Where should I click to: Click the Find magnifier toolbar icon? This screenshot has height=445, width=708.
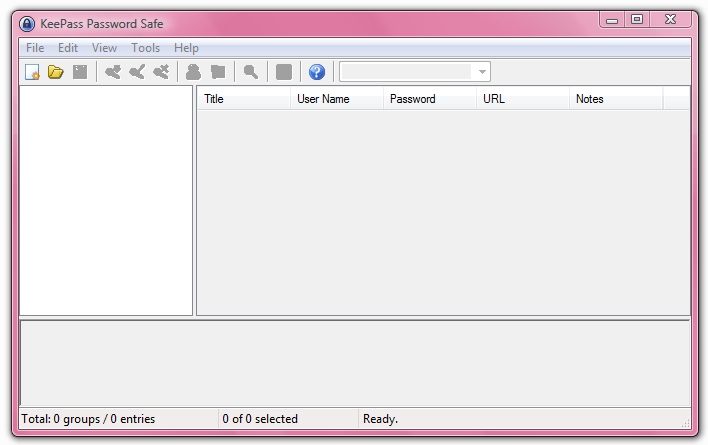tap(251, 72)
